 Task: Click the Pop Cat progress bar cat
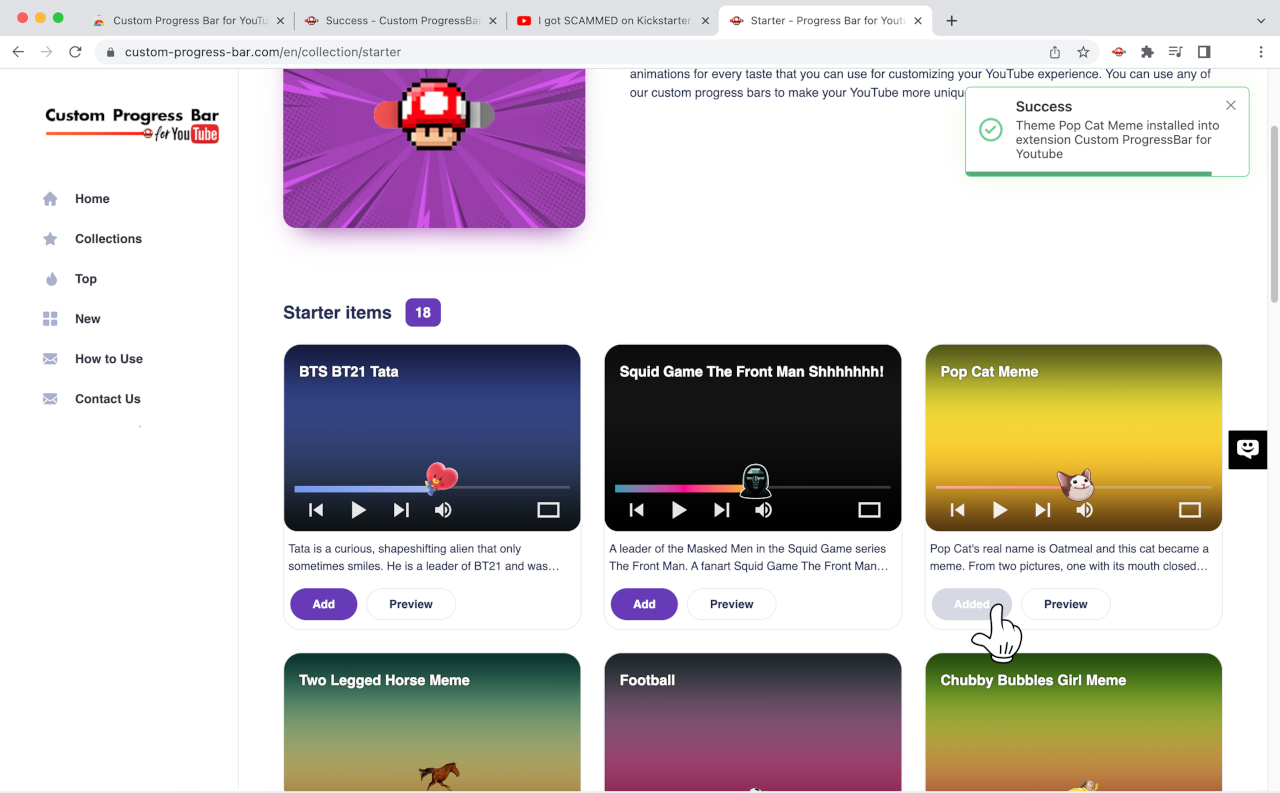click(1077, 485)
